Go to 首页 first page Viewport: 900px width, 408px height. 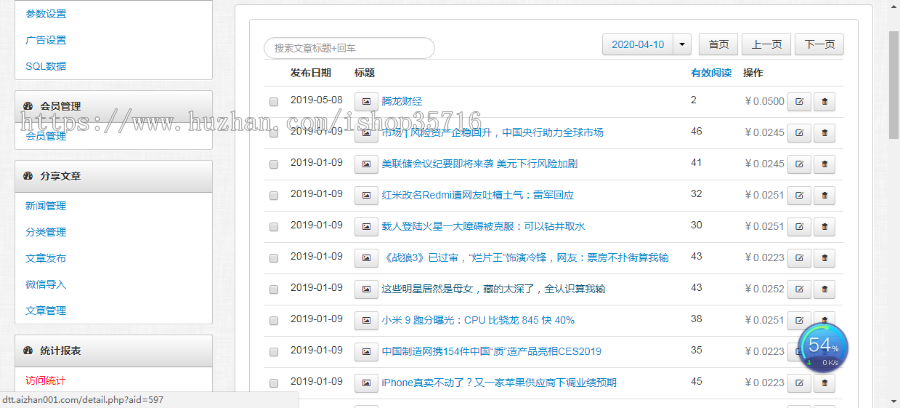pyautogui.click(x=718, y=45)
